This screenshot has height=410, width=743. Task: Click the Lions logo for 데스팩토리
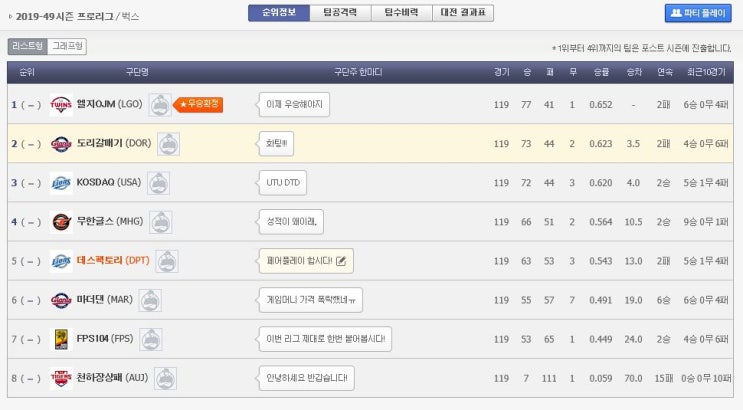(61, 261)
